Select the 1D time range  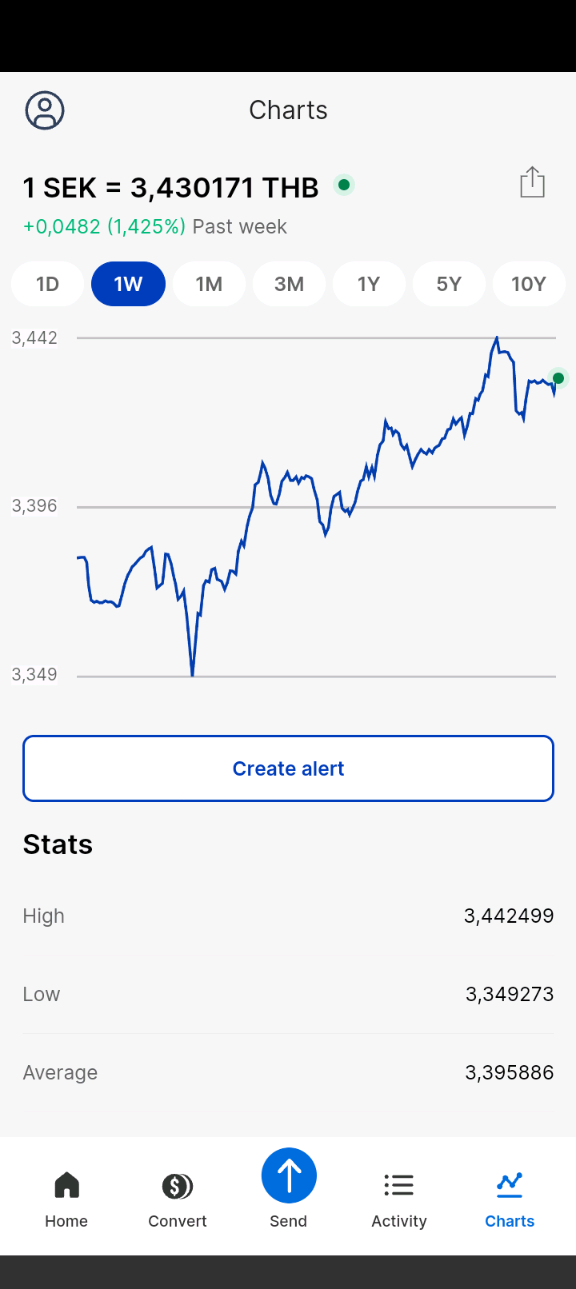point(48,284)
